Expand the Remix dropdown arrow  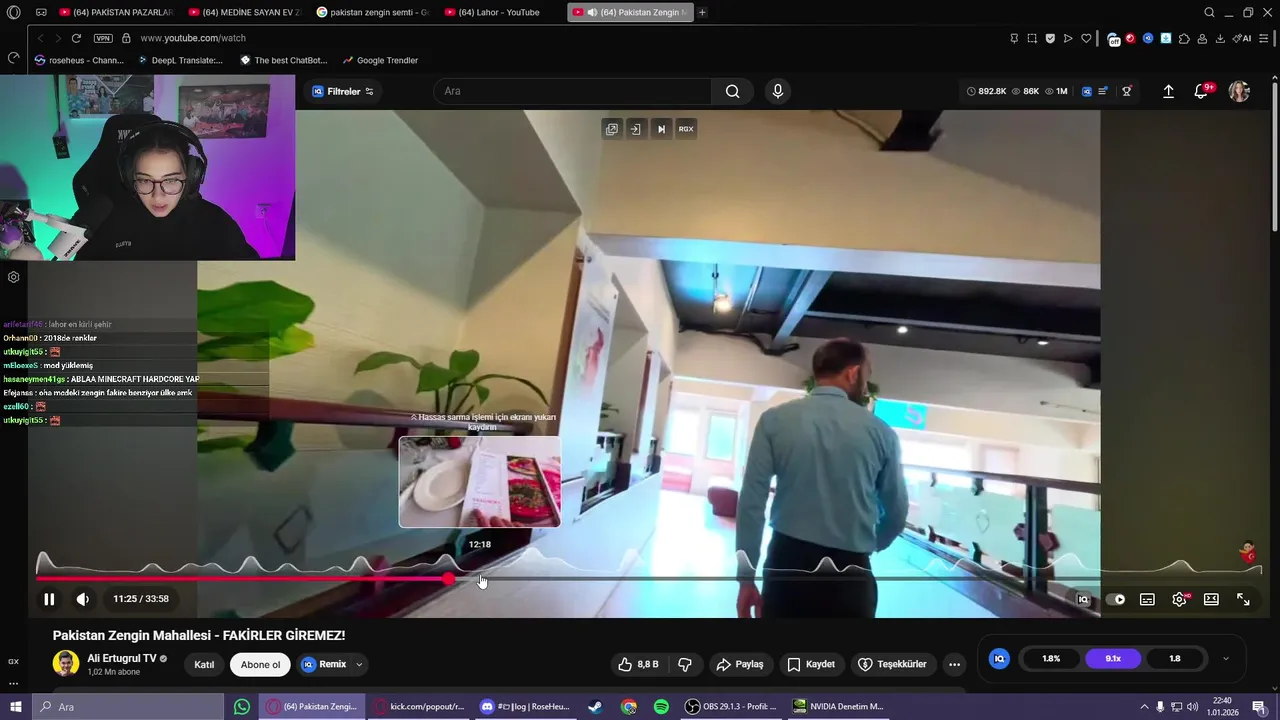(359, 664)
